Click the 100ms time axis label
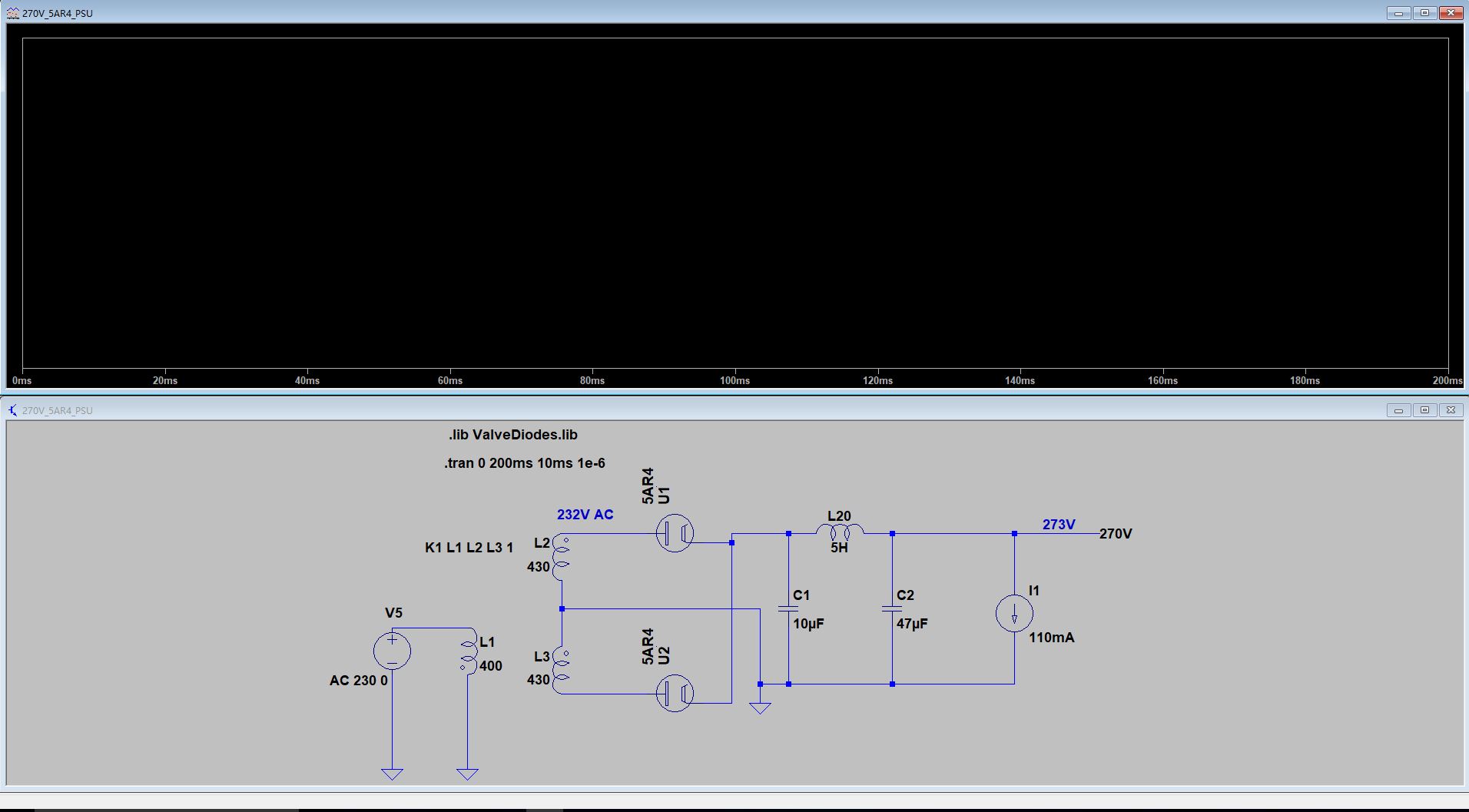The image size is (1469, 812). pyautogui.click(x=735, y=381)
